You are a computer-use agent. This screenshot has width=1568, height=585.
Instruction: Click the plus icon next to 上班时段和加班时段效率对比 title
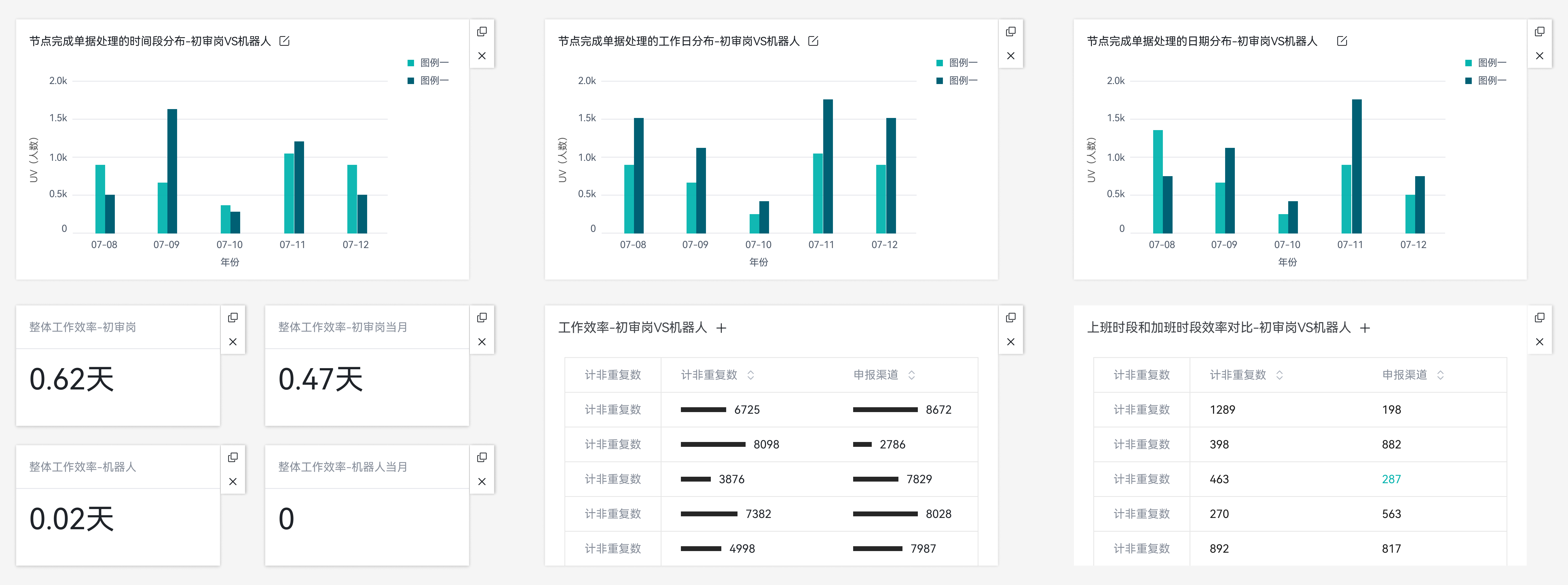[x=1365, y=328]
